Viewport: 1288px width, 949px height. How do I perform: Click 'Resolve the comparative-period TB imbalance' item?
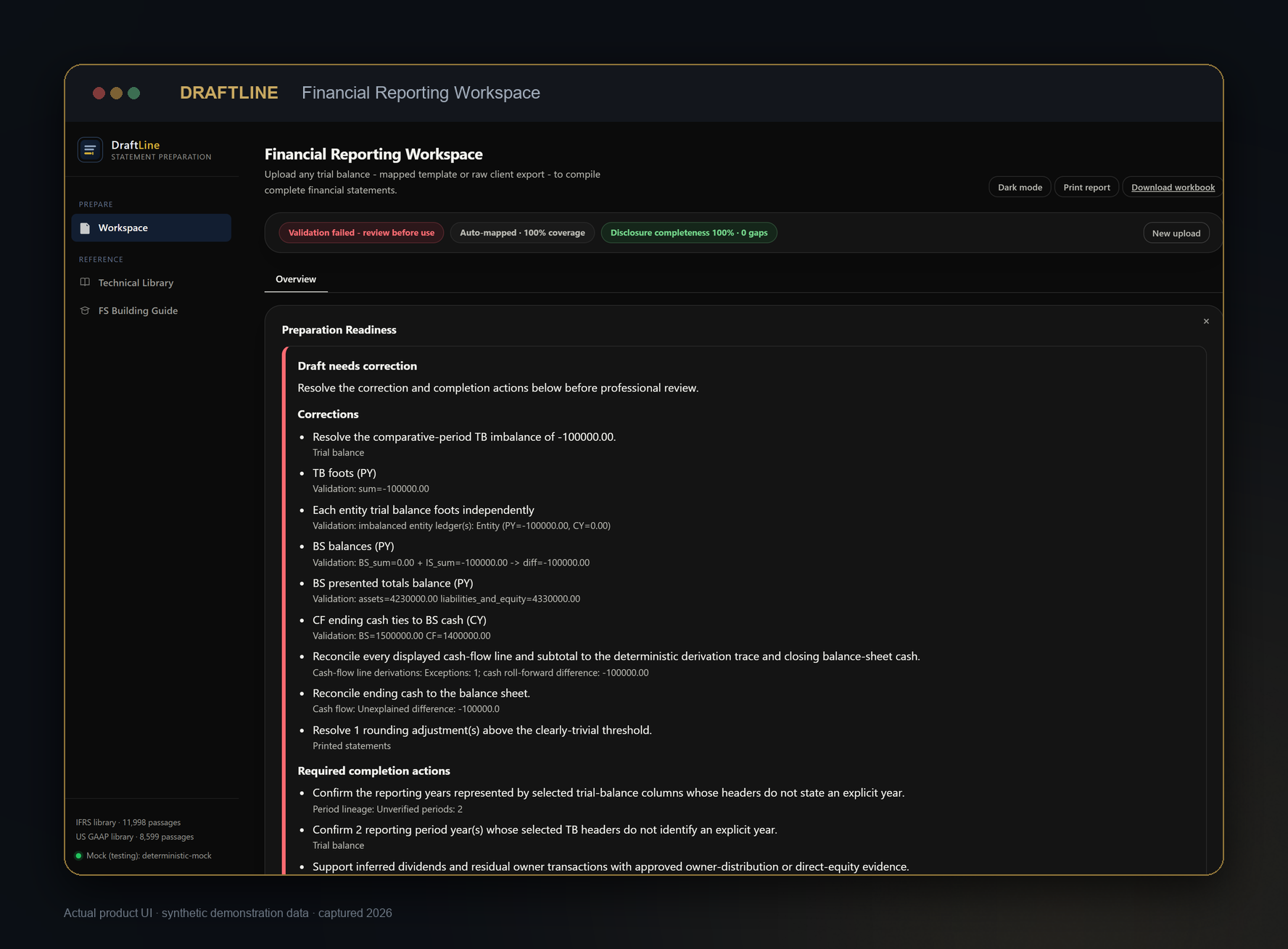pyautogui.click(x=464, y=436)
